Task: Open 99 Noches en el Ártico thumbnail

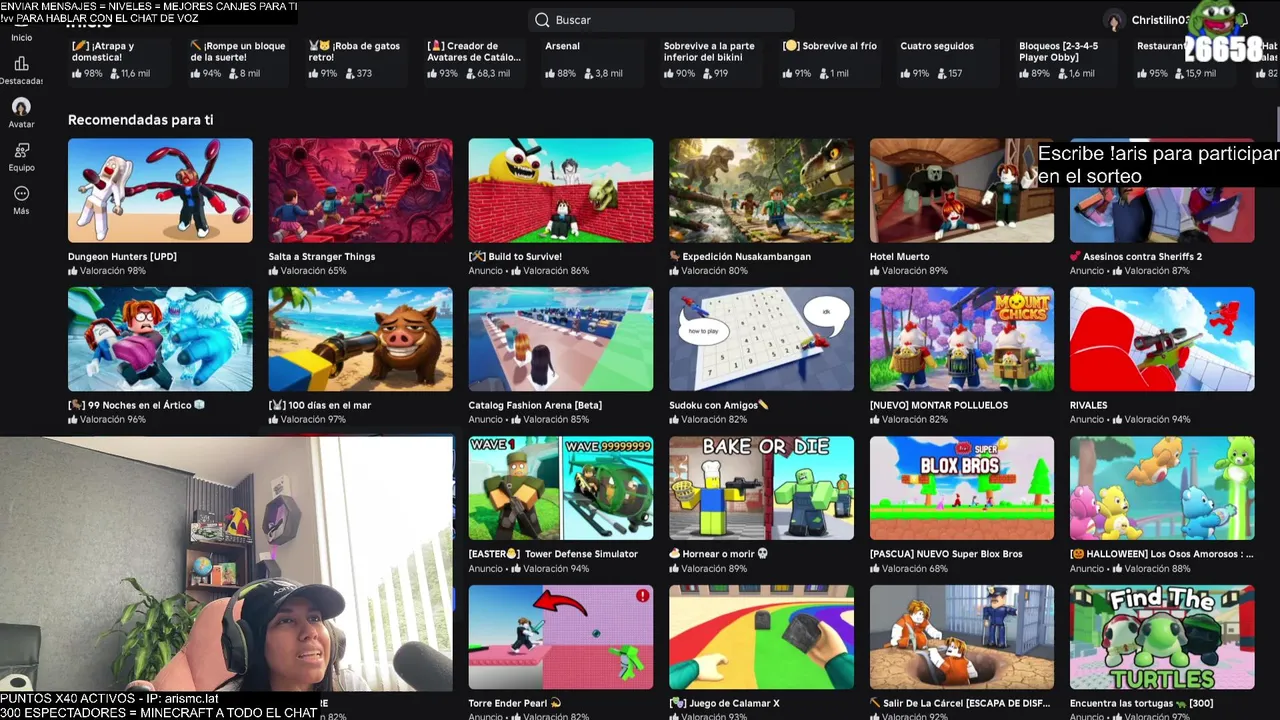Action: [x=160, y=339]
